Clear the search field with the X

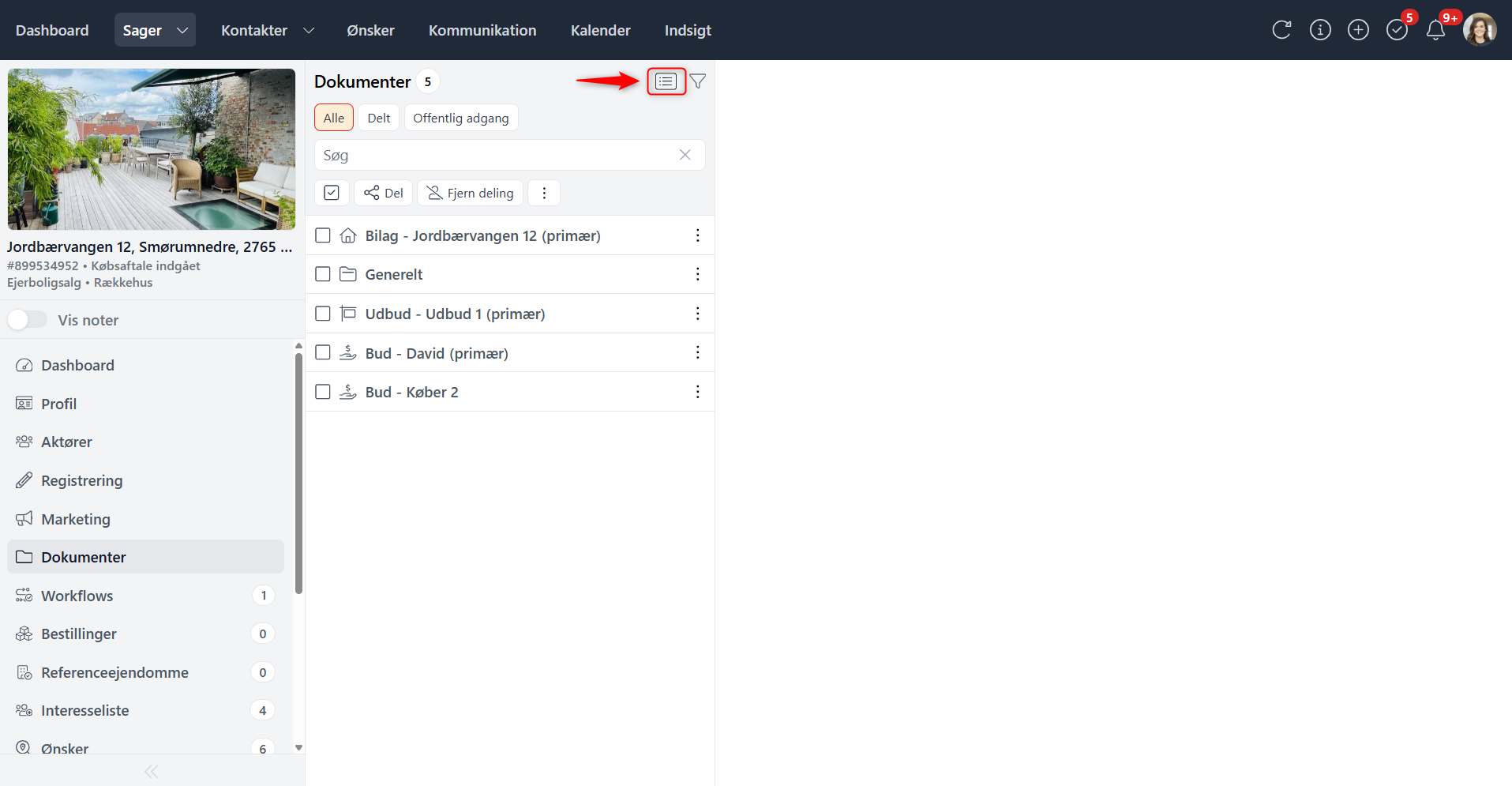pos(685,155)
